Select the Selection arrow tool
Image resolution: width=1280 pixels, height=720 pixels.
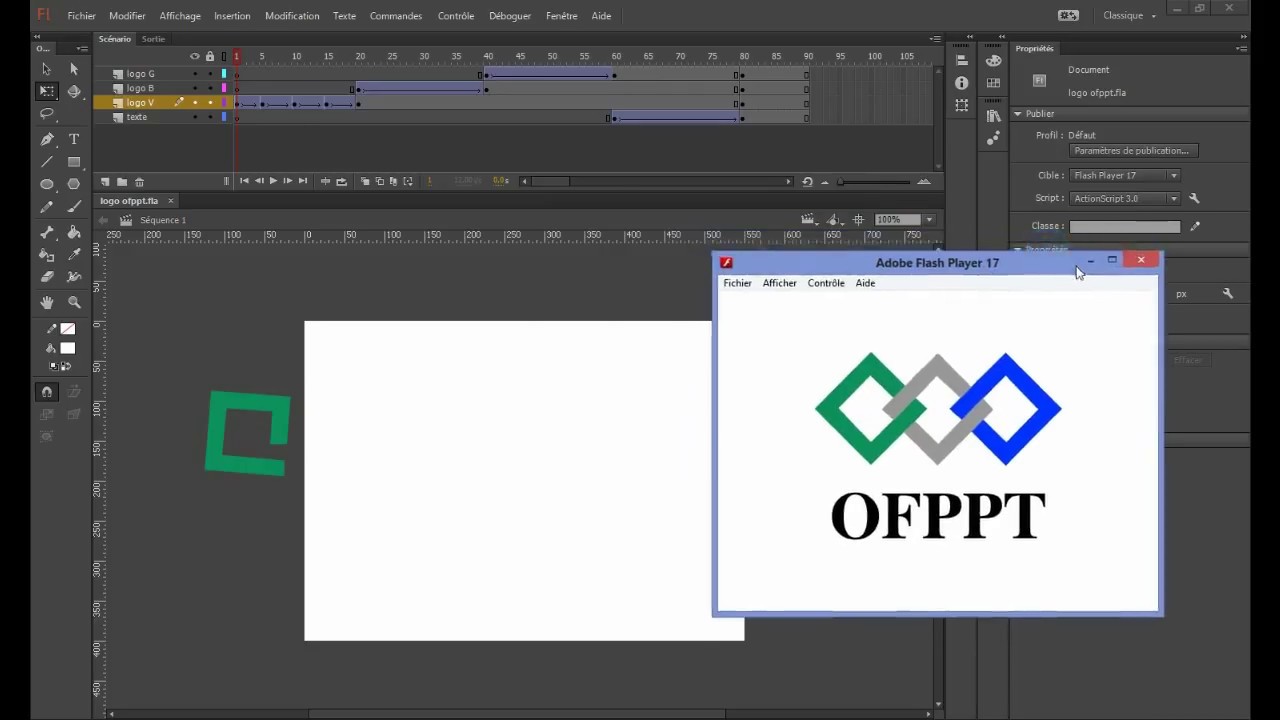coord(46,69)
